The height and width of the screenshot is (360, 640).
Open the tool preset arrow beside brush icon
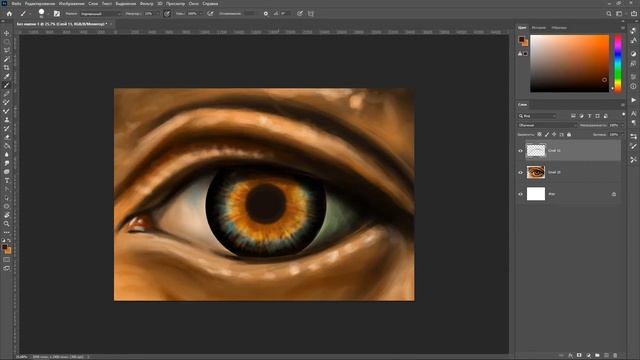29,14
